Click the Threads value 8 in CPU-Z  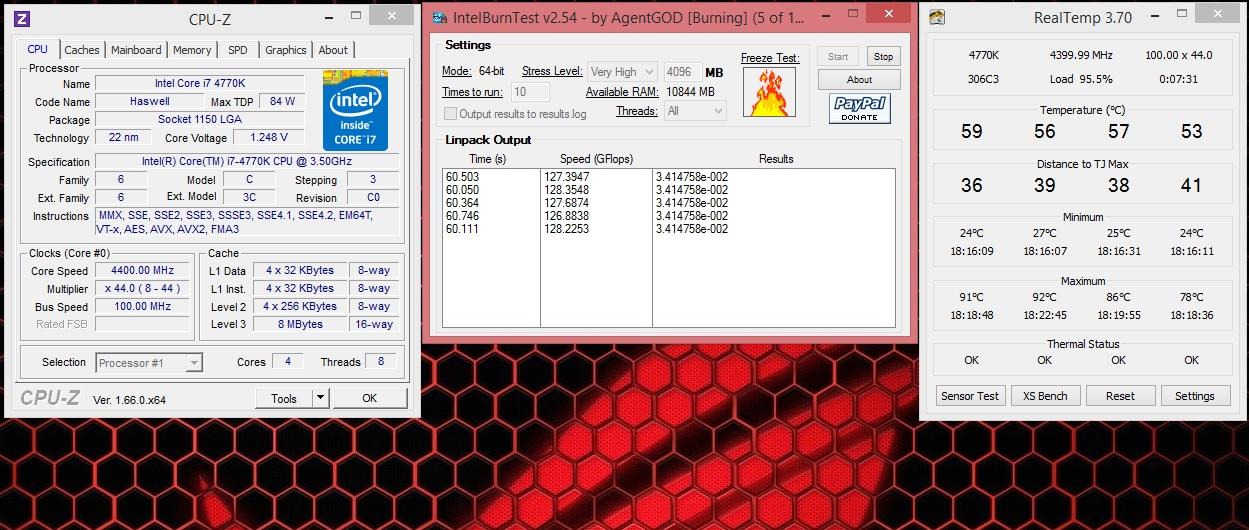381,362
